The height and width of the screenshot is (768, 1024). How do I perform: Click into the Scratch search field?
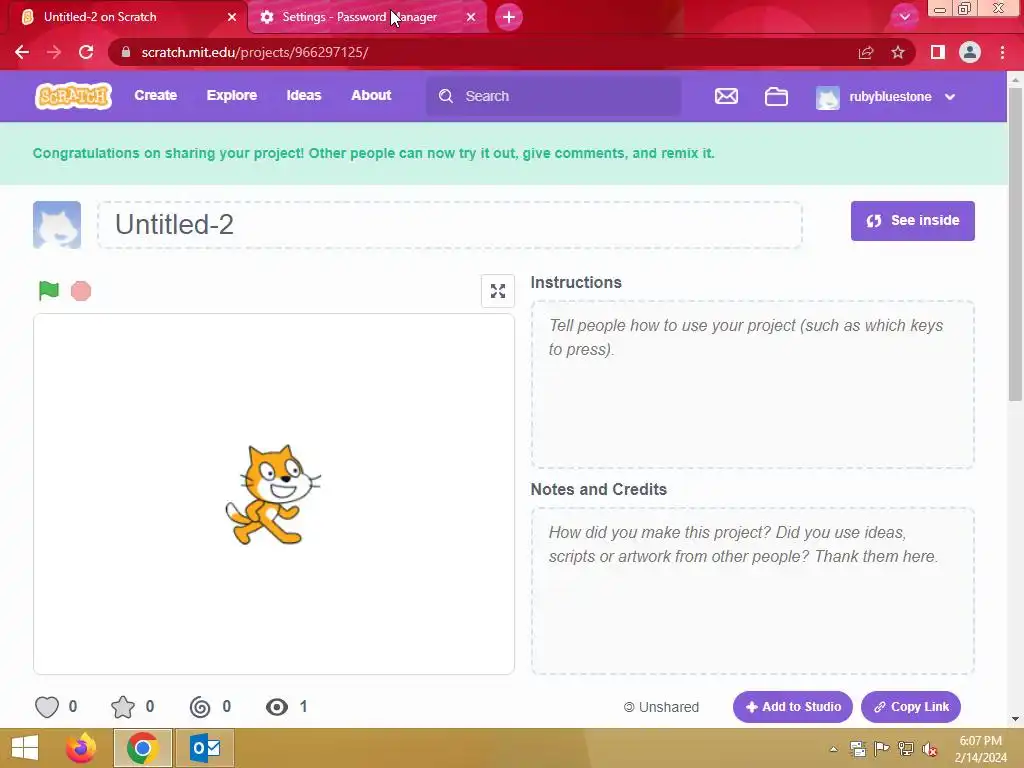pos(553,96)
